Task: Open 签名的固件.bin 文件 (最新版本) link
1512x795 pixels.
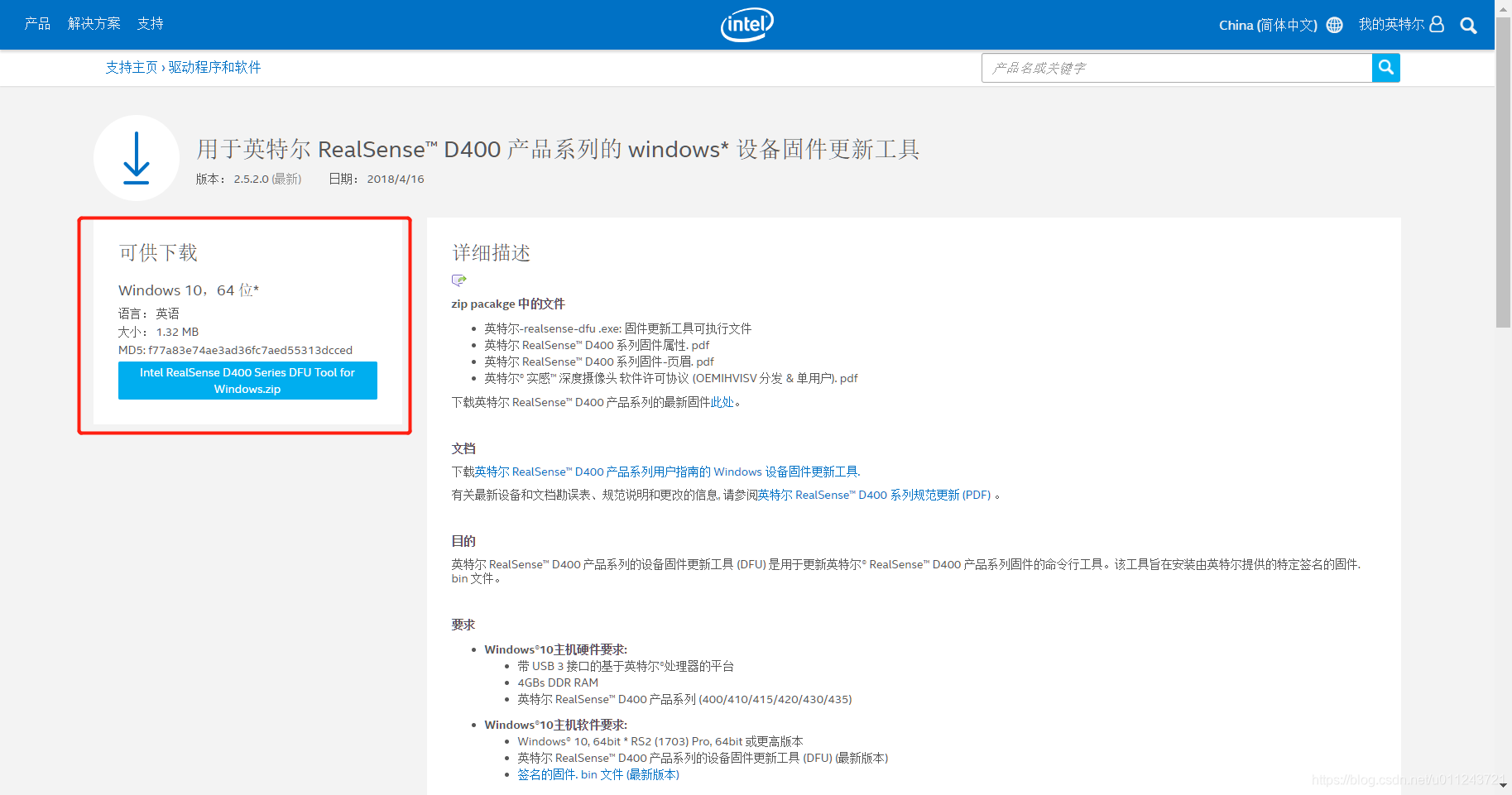Action: click(x=598, y=774)
